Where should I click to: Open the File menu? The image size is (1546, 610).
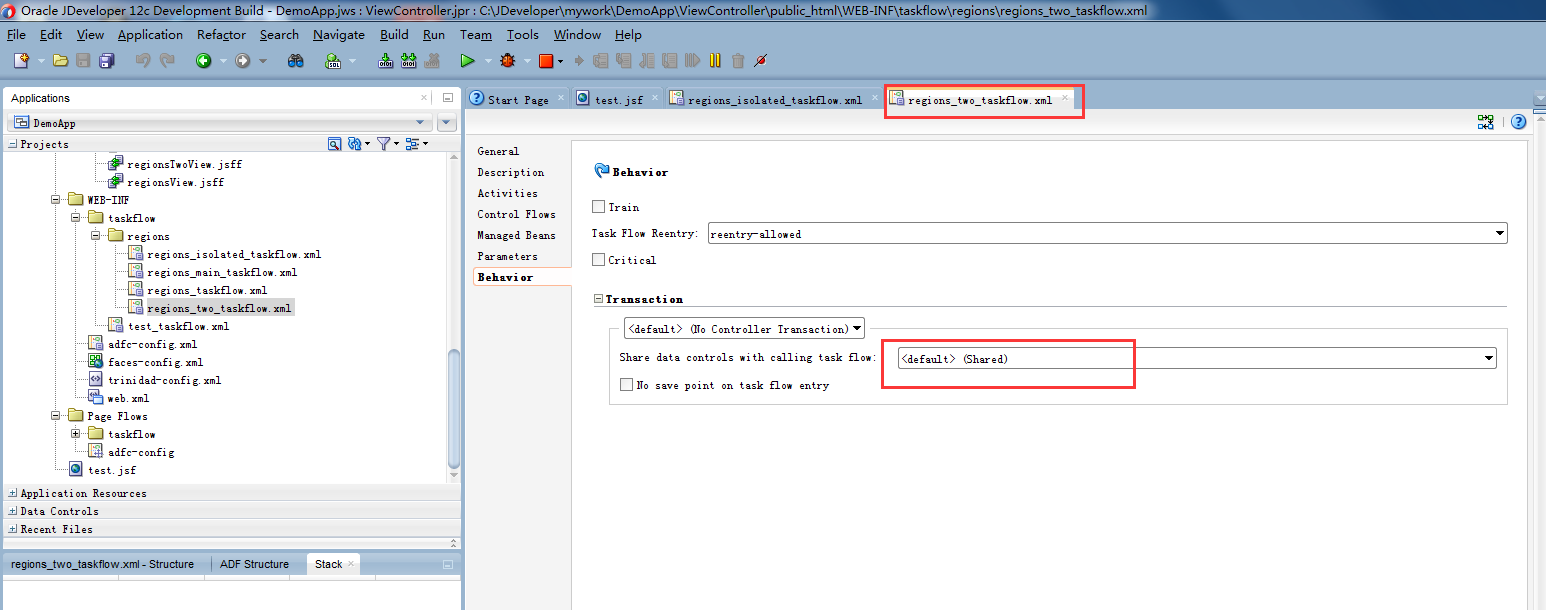tap(16, 35)
